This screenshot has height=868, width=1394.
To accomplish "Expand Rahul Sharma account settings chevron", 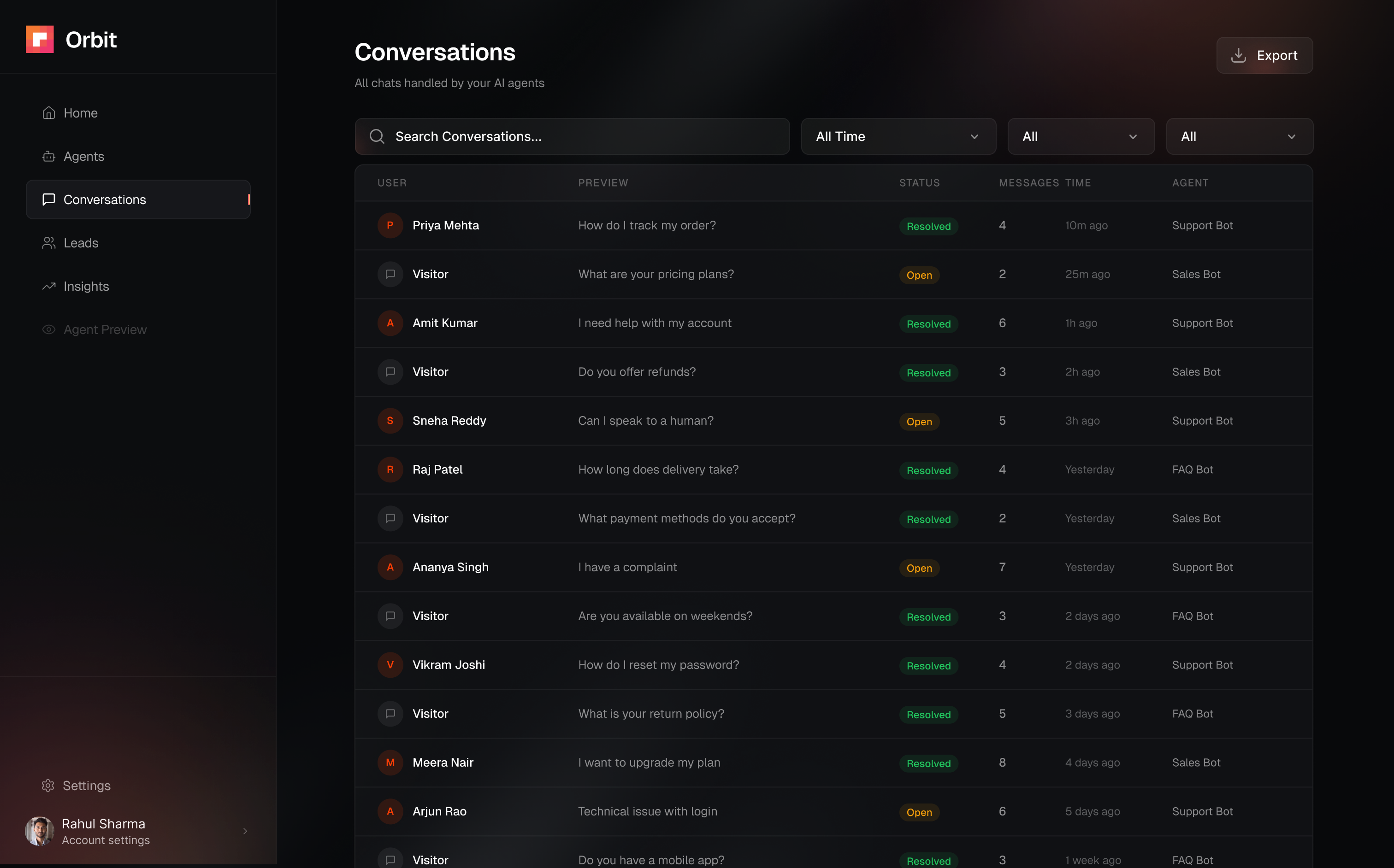I will (245, 831).
